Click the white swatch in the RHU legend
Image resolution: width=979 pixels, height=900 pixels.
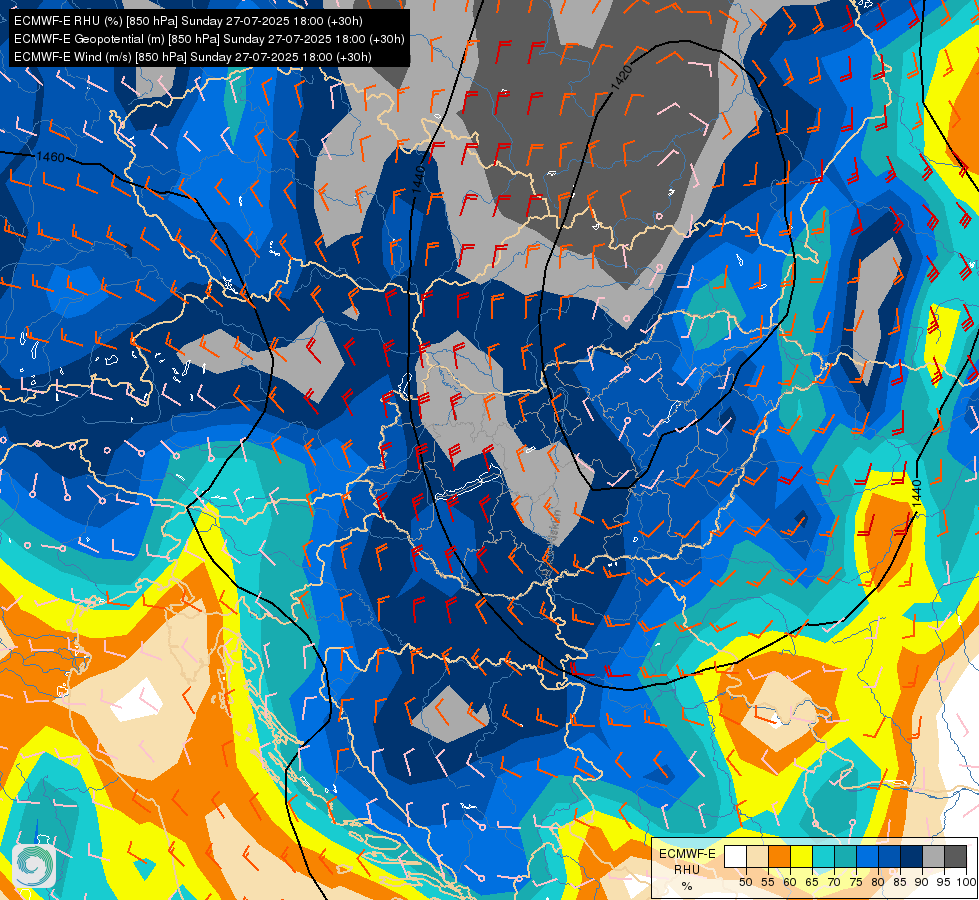[735, 856]
